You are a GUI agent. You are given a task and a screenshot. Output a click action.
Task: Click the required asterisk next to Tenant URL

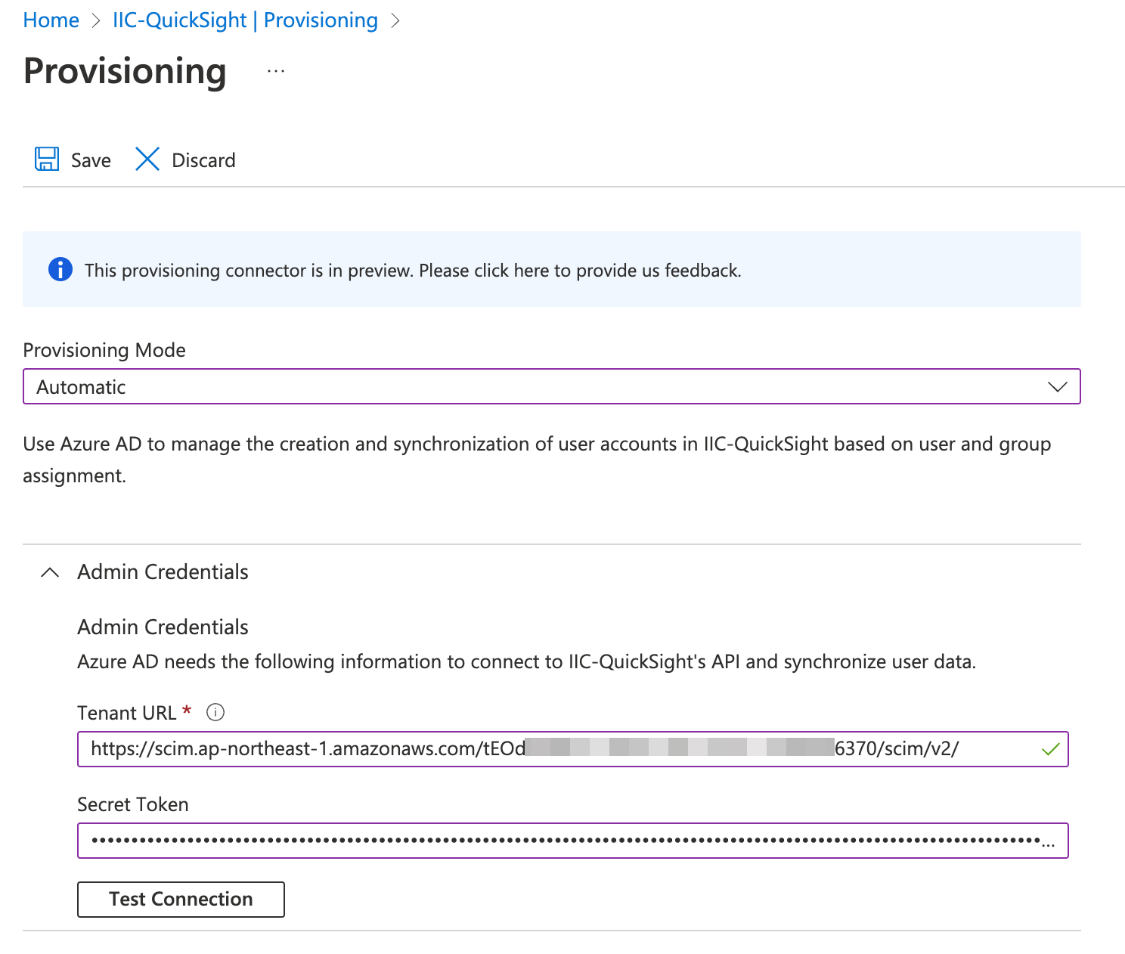187,709
